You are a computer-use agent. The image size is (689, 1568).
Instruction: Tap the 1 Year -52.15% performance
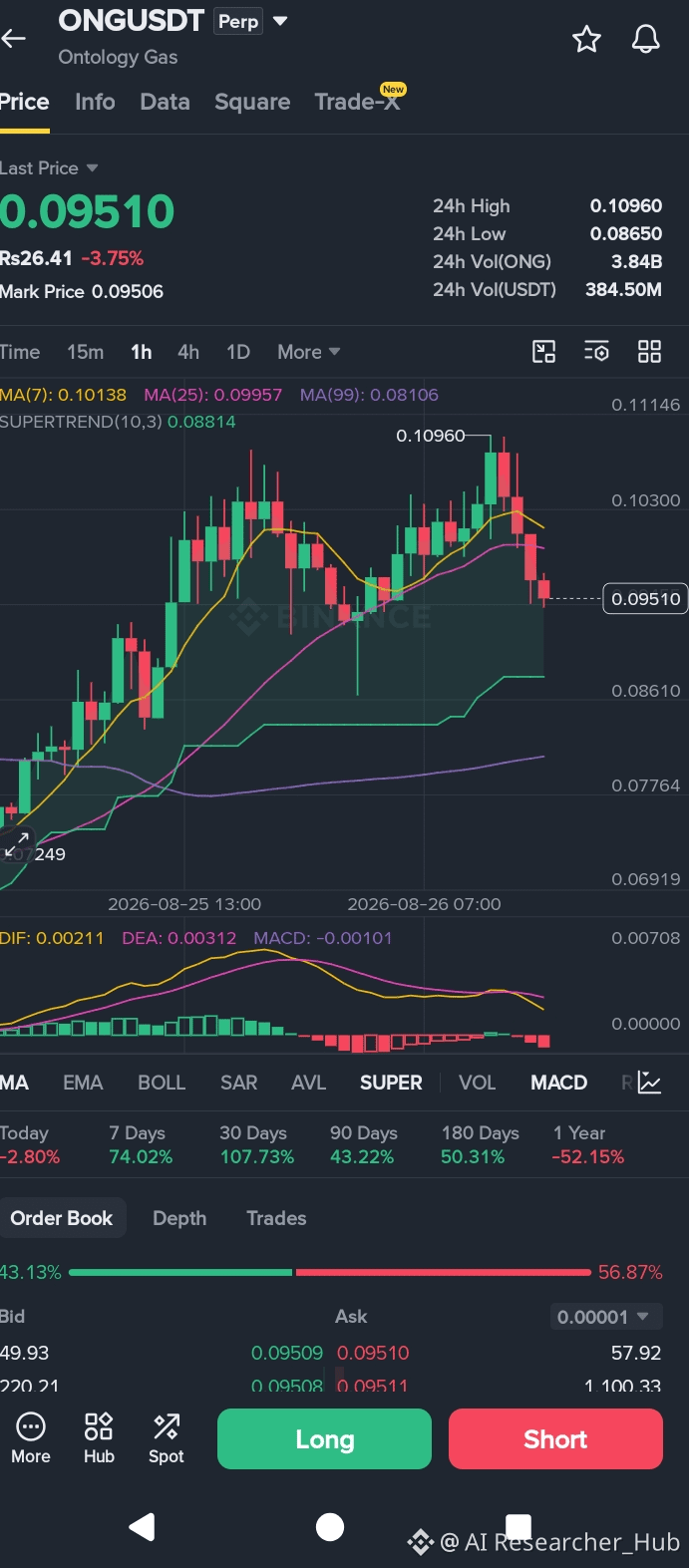(x=588, y=1145)
